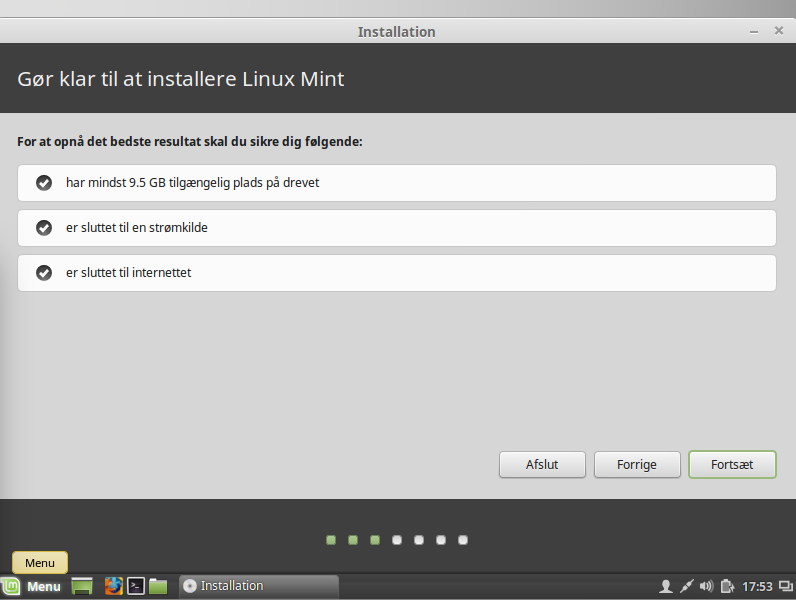Image resolution: width=796 pixels, height=600 pixels.
Task: Open the file manager folder icon
Action: pyautogui.click(x=158, y=586)
